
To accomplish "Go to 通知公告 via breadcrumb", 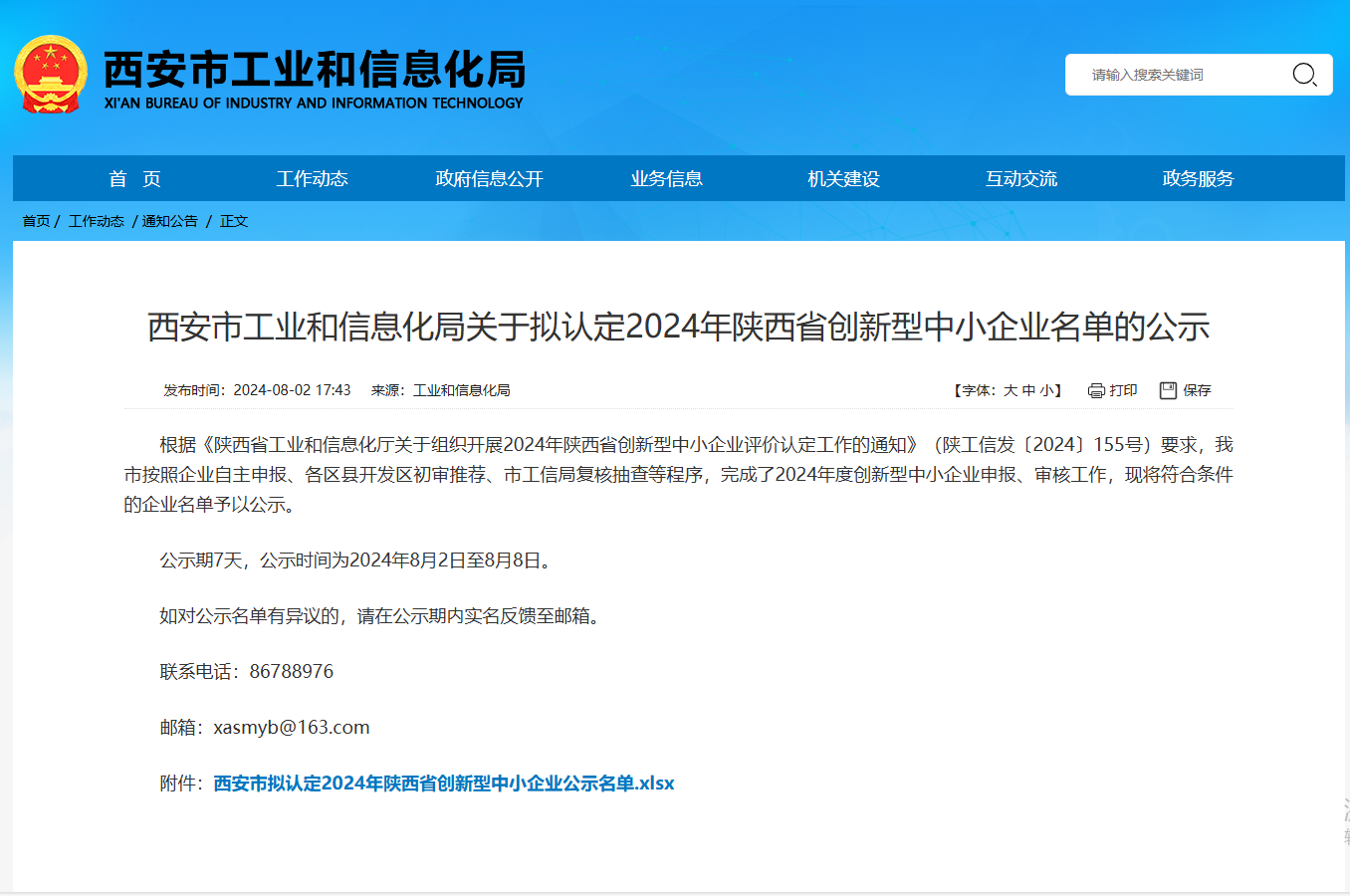I will pyautogui.click(x=169, y=221).
